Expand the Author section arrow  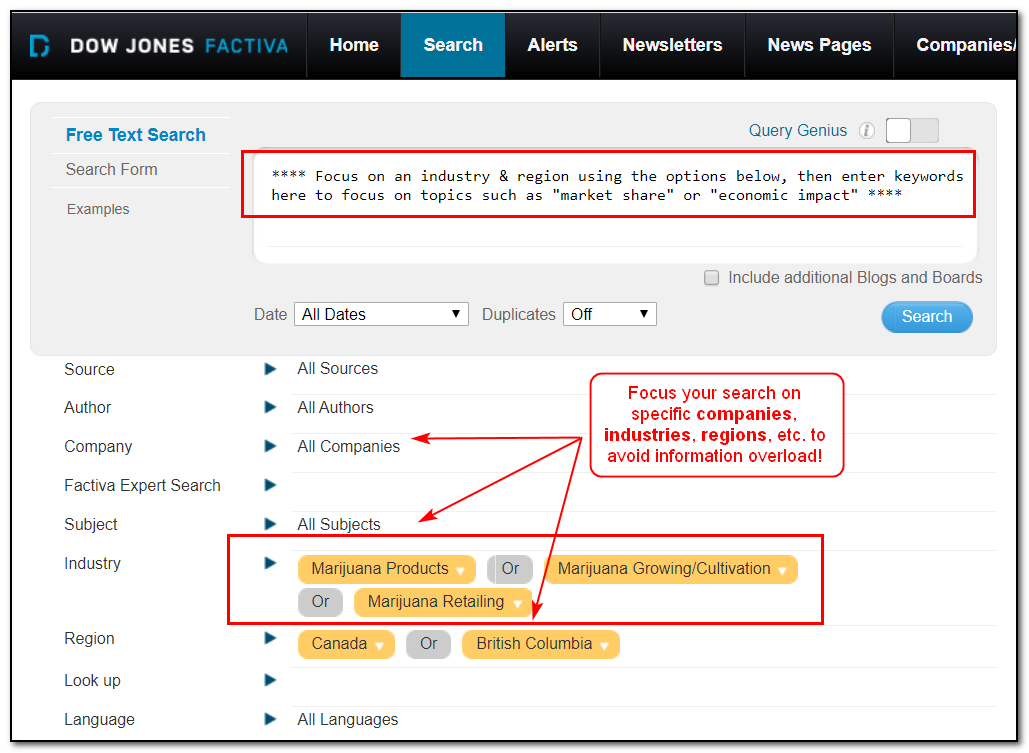point(270,407)
